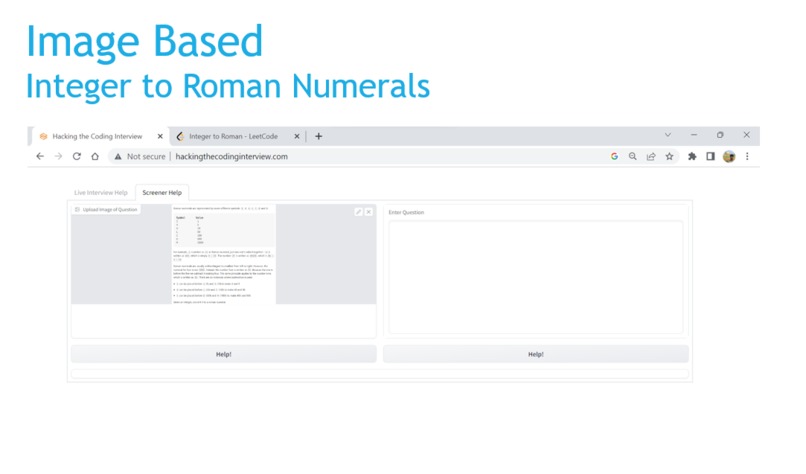Screen dimensions: 806x474
Task: Close the Integer to Roman - LeetCode tab
Action: pyautogui.click(x=297, y=136)
